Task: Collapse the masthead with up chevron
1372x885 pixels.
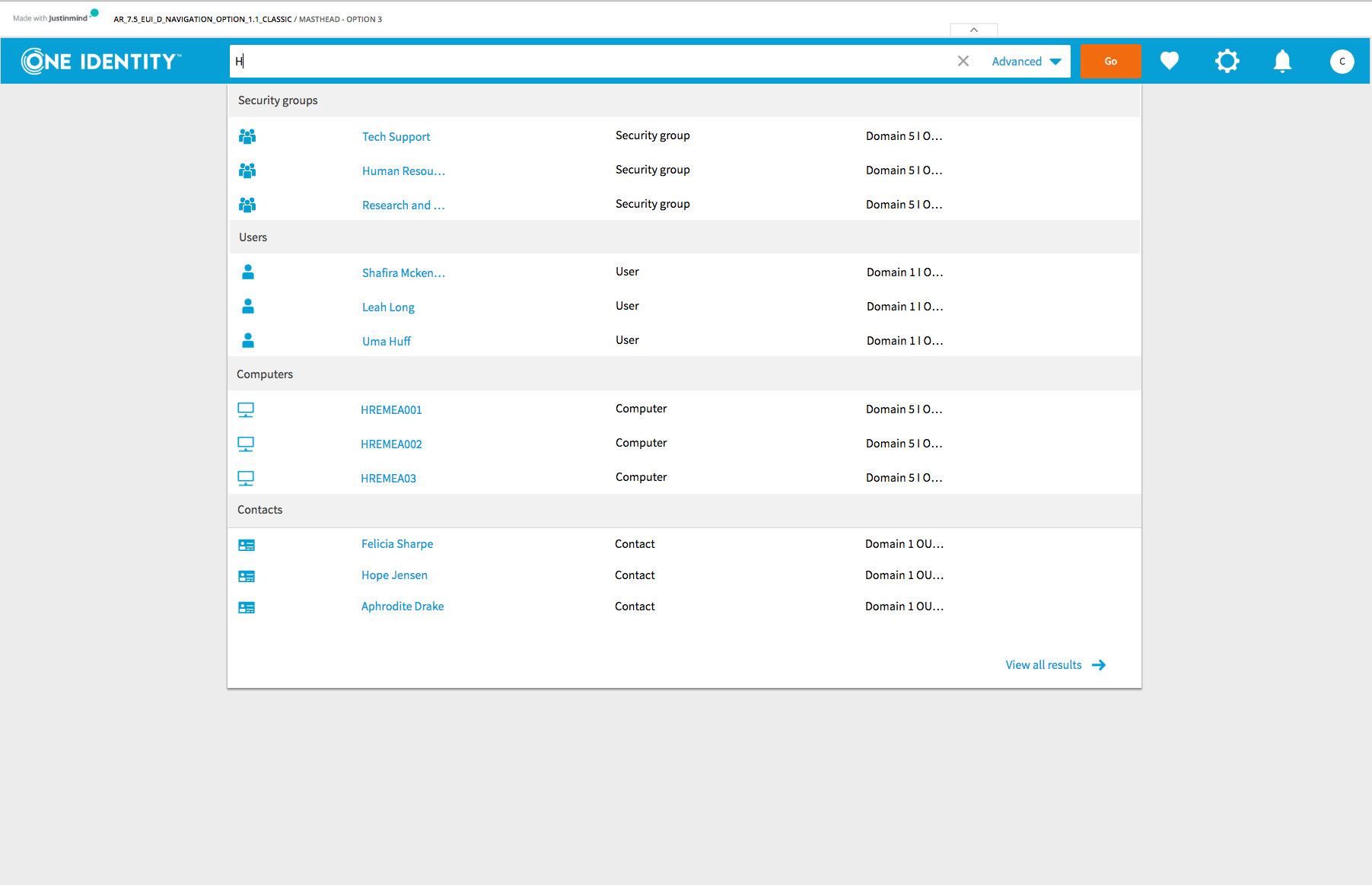Action: coord(974,30)
